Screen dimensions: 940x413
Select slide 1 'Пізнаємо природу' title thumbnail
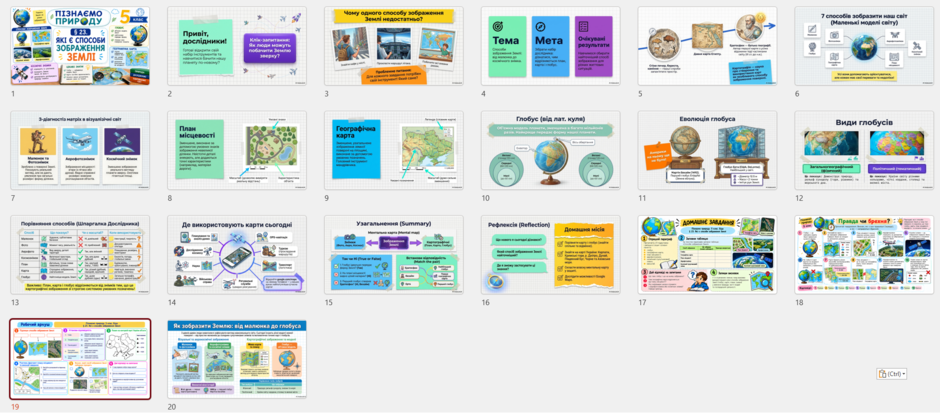(80, 46)
